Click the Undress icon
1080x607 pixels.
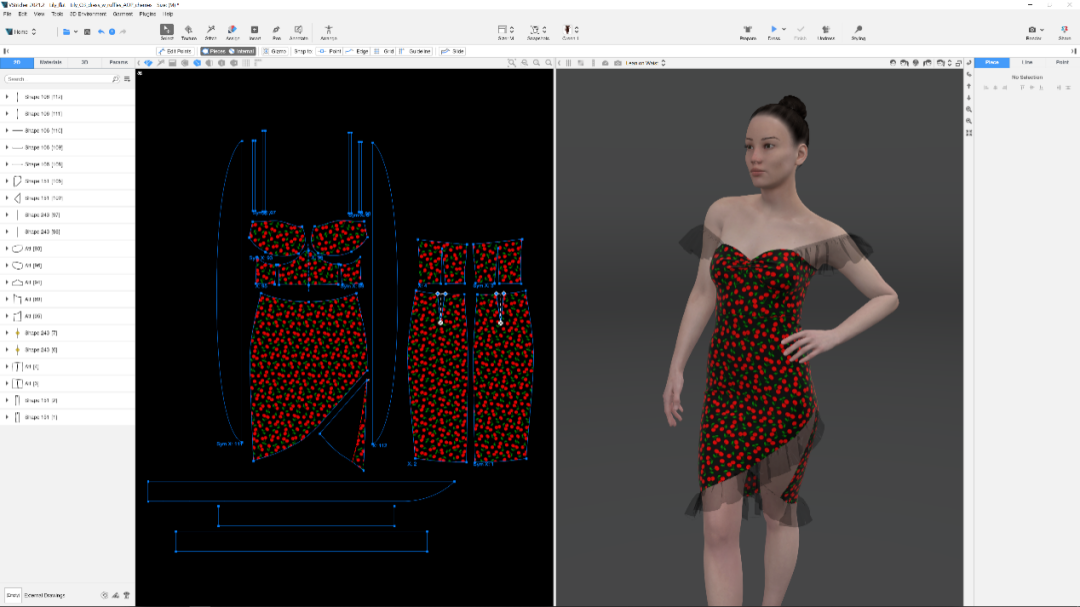826,31
